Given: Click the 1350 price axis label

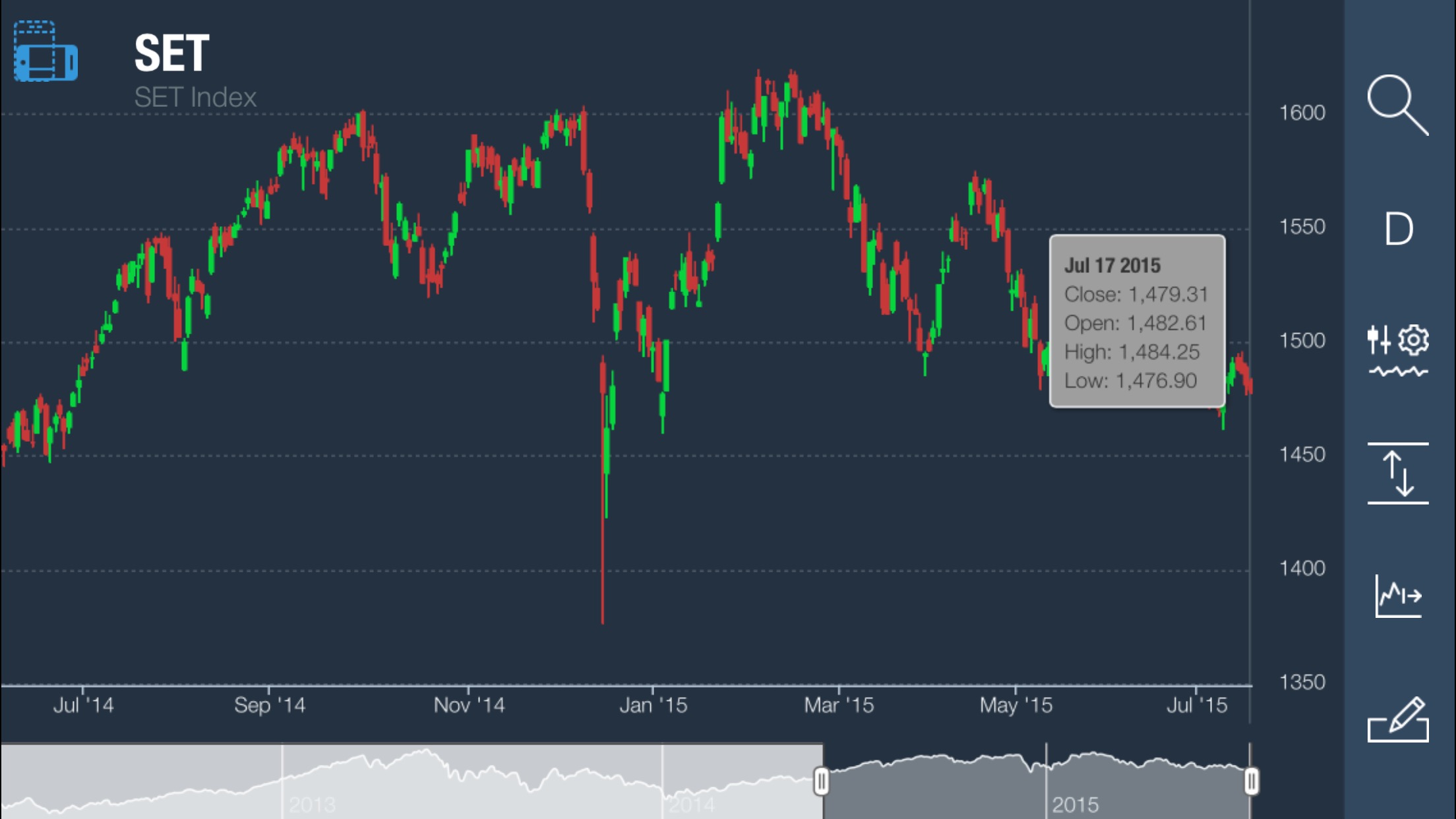Looking at the screenshot, I should click(x=1302, y=682).
